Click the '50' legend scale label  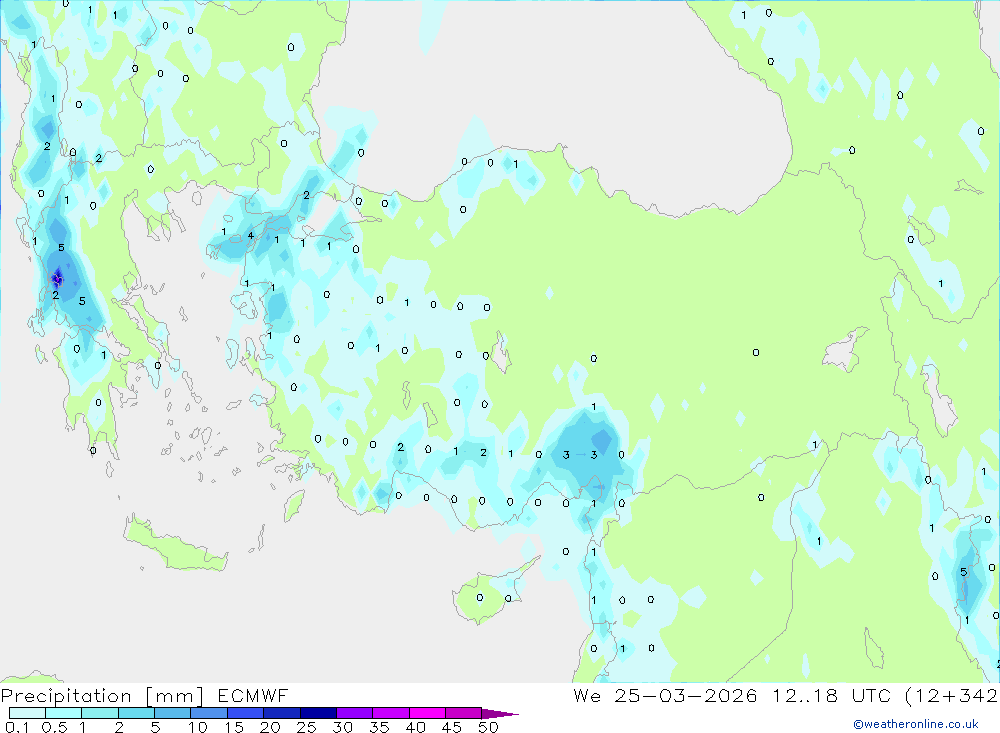(488, 727)
